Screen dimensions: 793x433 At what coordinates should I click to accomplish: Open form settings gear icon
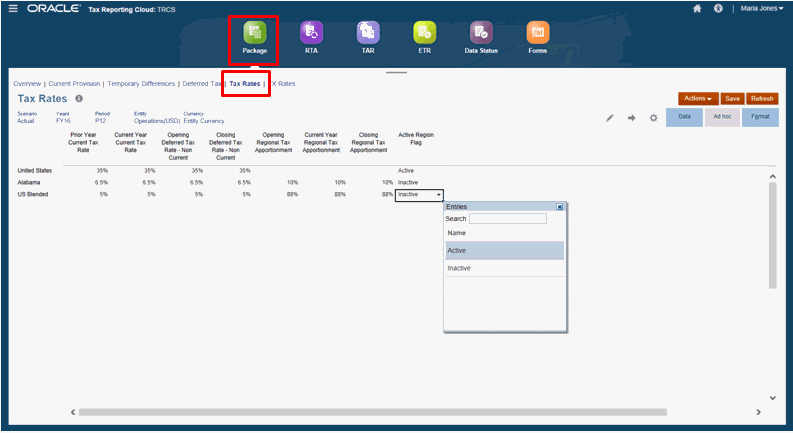(x=653, y=118)
